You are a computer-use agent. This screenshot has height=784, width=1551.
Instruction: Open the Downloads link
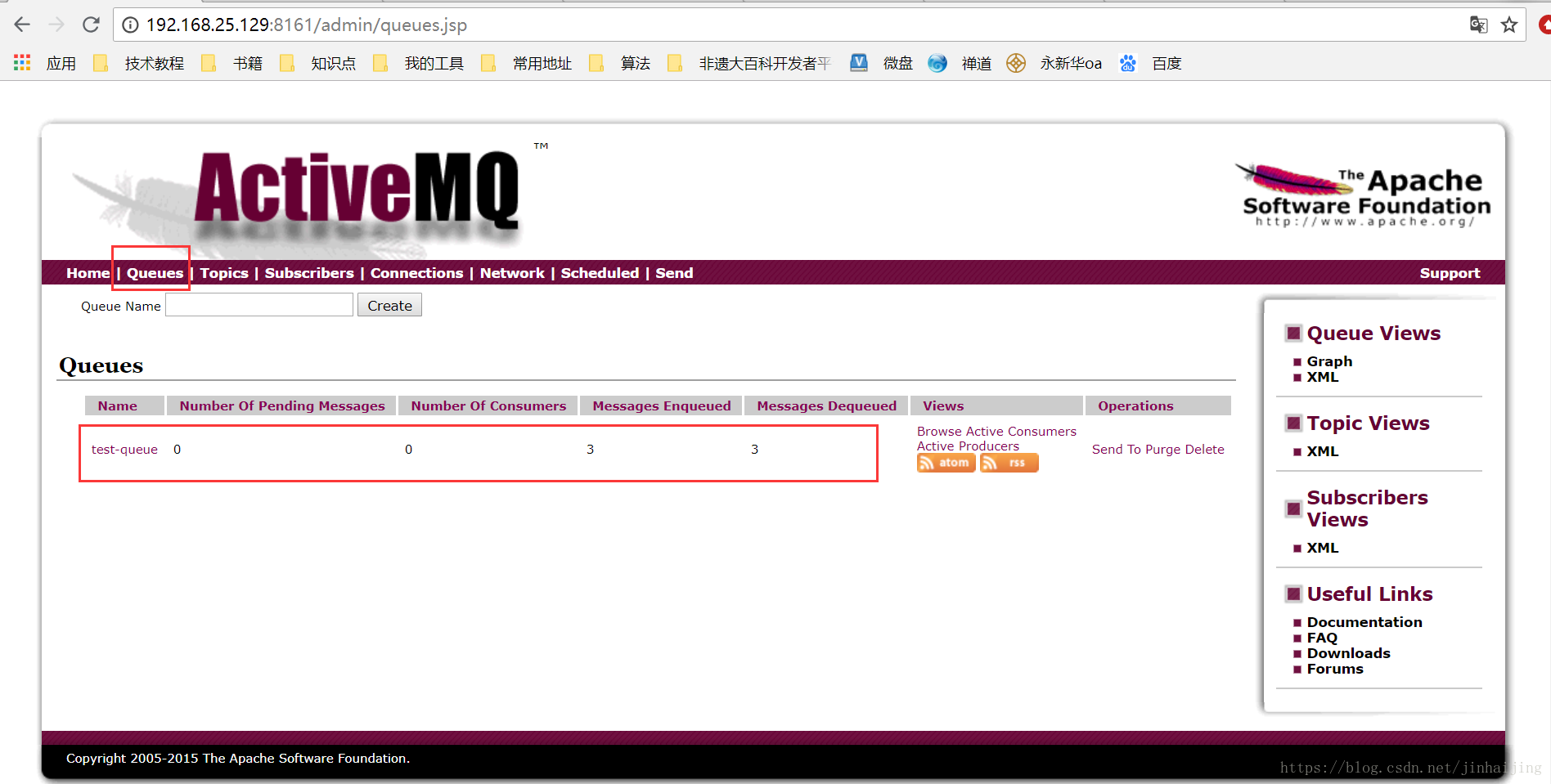point(1348,653)
